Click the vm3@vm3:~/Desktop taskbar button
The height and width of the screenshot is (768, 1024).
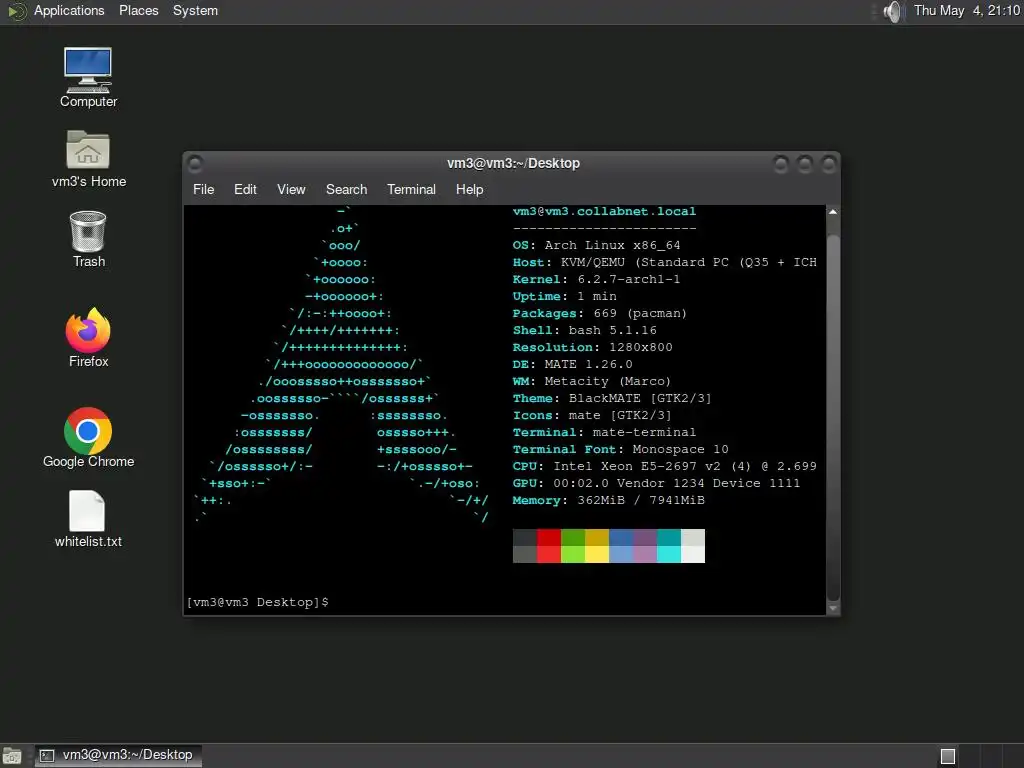pyautogui.click(x=118, y=756)
